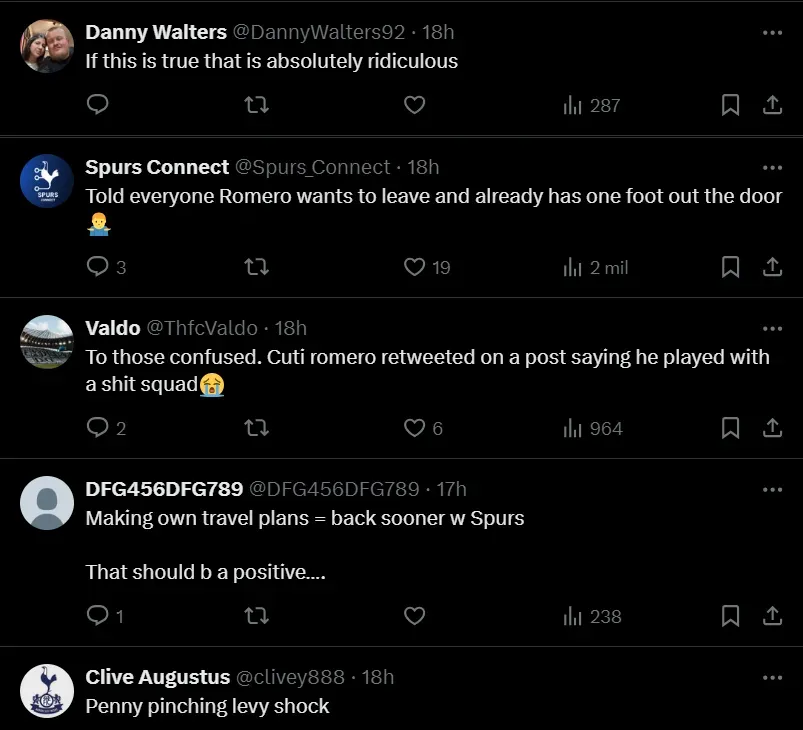Reply to DFG456DFG789's travel plans tweet
The height and width of the screenshot is (730, 803).
97,616
